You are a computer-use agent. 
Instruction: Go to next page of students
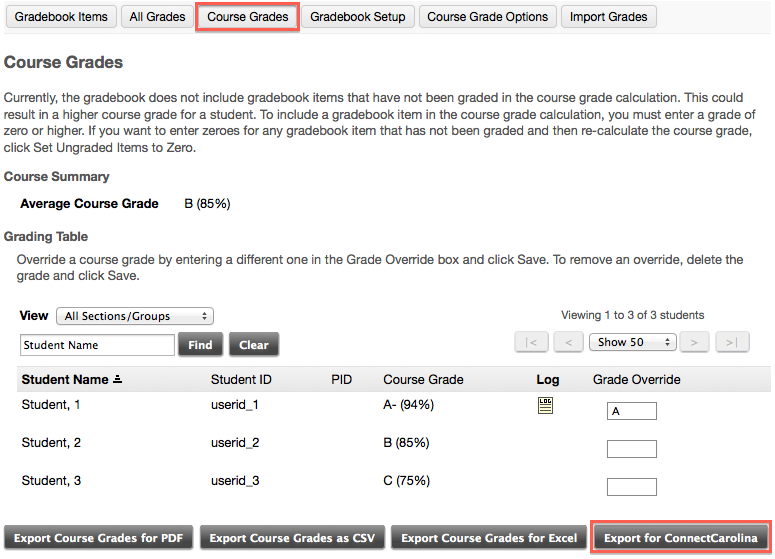[694, 342]
